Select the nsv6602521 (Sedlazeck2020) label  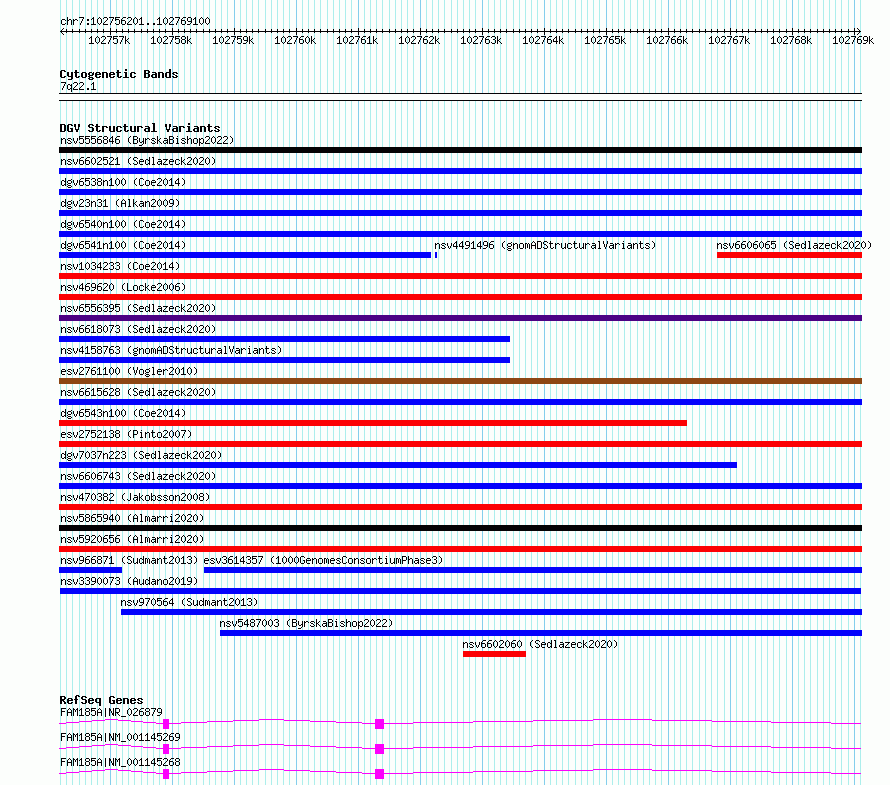[138, 161]
